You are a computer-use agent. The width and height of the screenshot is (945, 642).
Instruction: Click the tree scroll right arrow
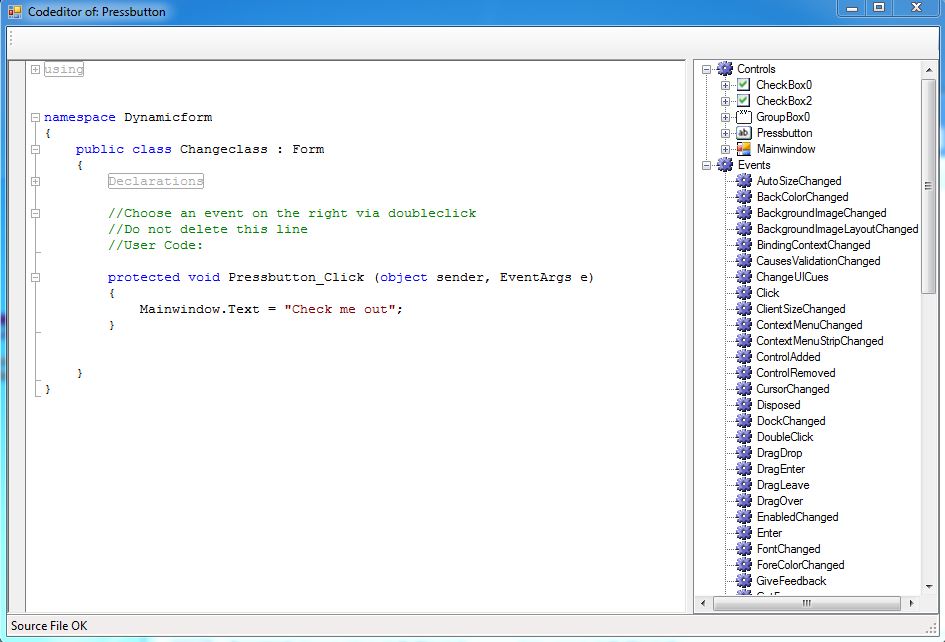pyautogui.click(x=911, y=603)
